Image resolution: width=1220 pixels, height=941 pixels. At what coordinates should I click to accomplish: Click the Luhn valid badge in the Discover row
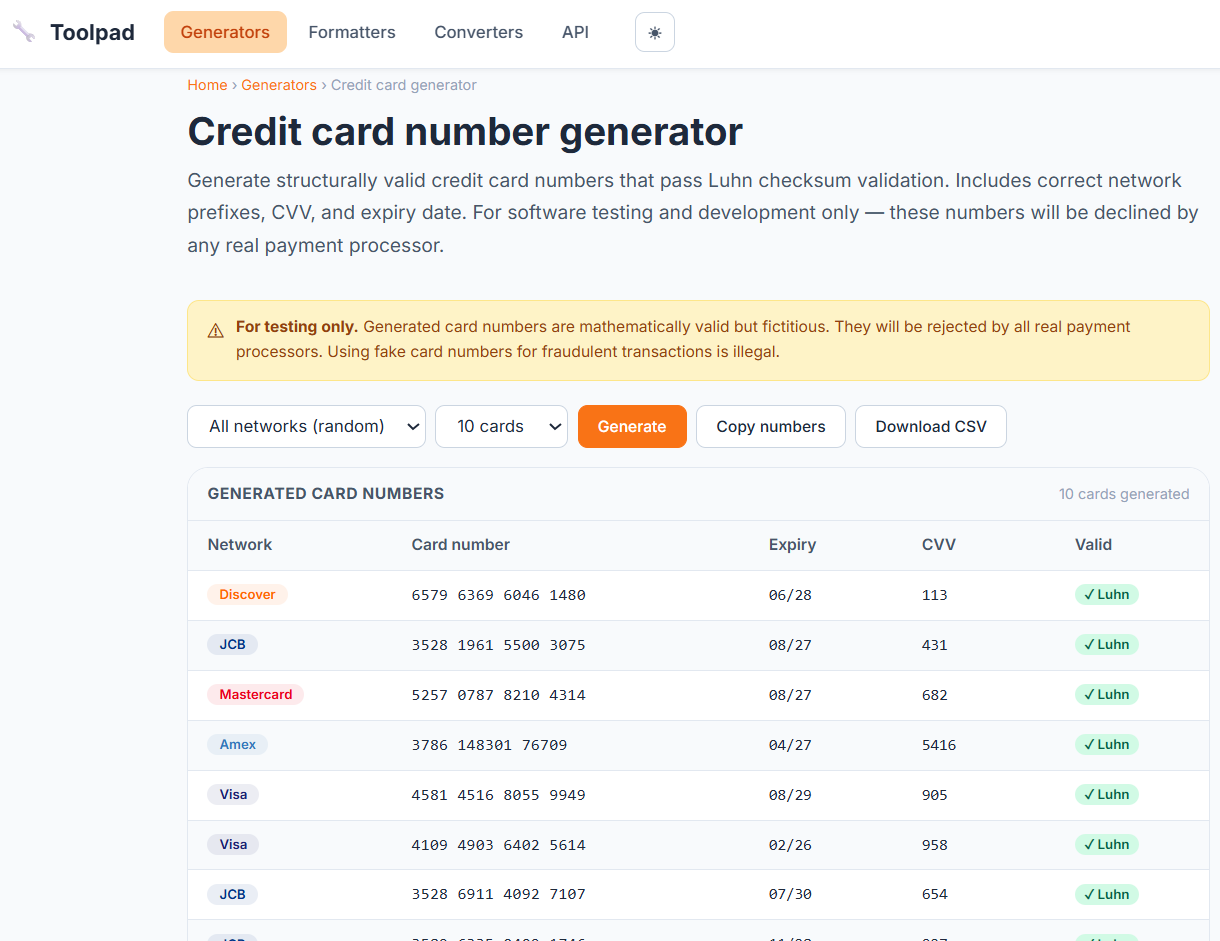1106,595
